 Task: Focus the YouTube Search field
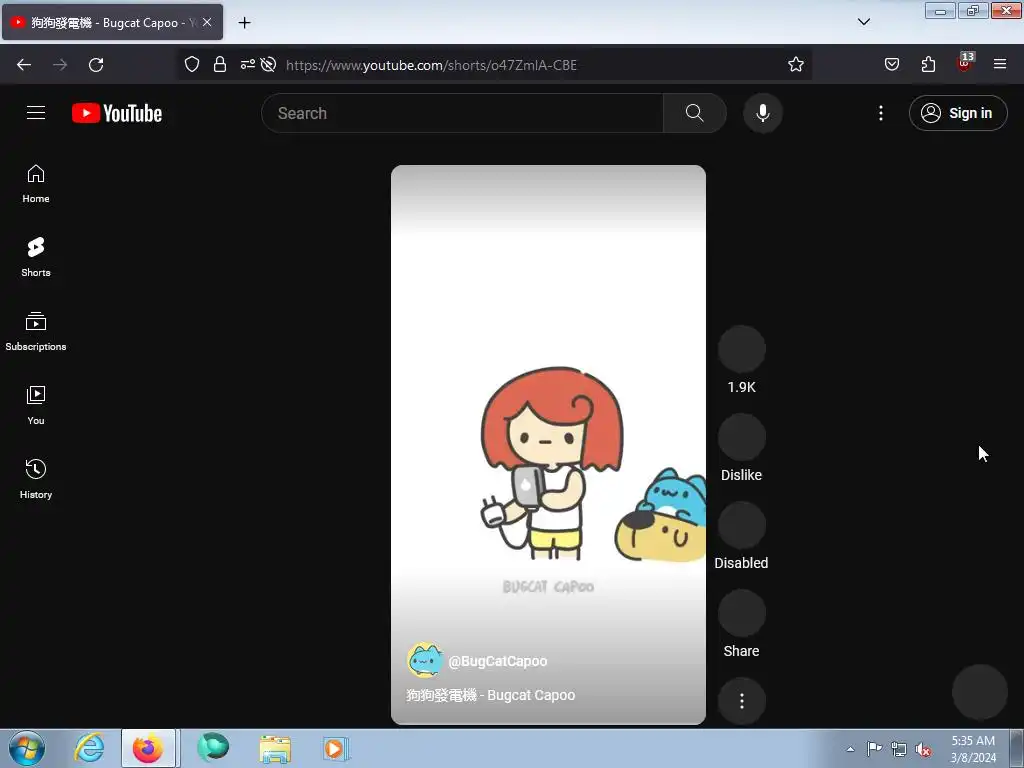click(x=462, y=113)
